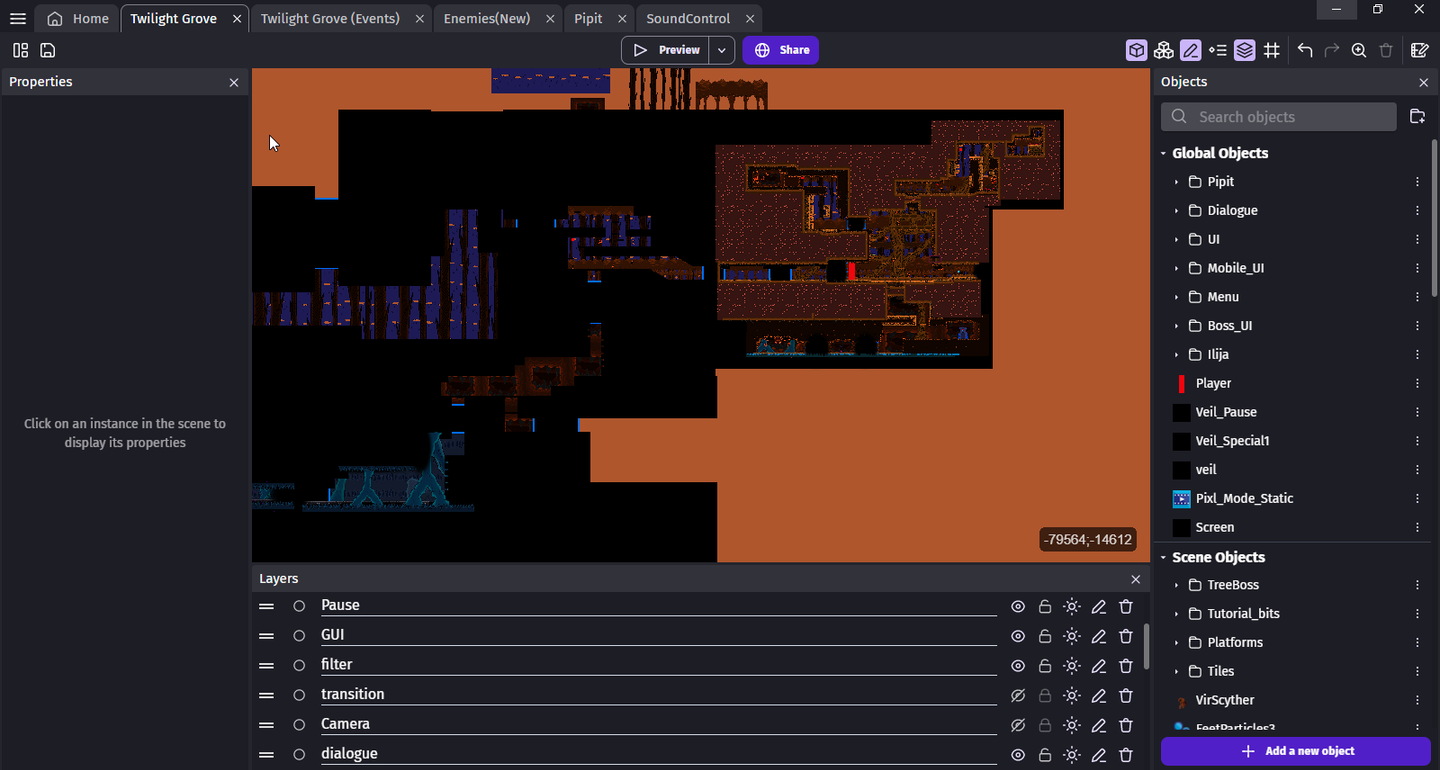Open scene properties edit icon
The image size is (1440, 770).
[1419, 50]
